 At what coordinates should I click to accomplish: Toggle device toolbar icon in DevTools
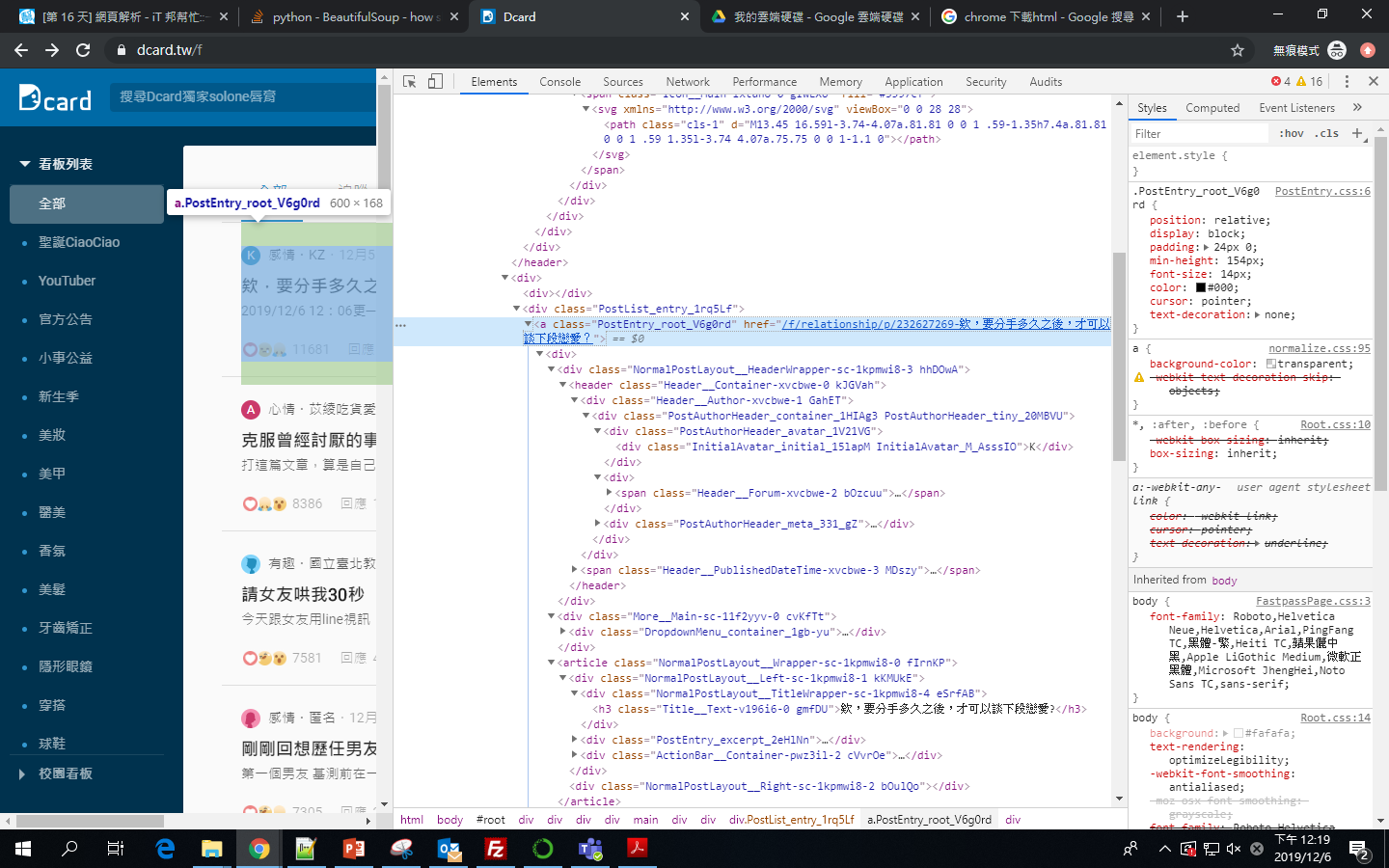click(x=435, y=82)
